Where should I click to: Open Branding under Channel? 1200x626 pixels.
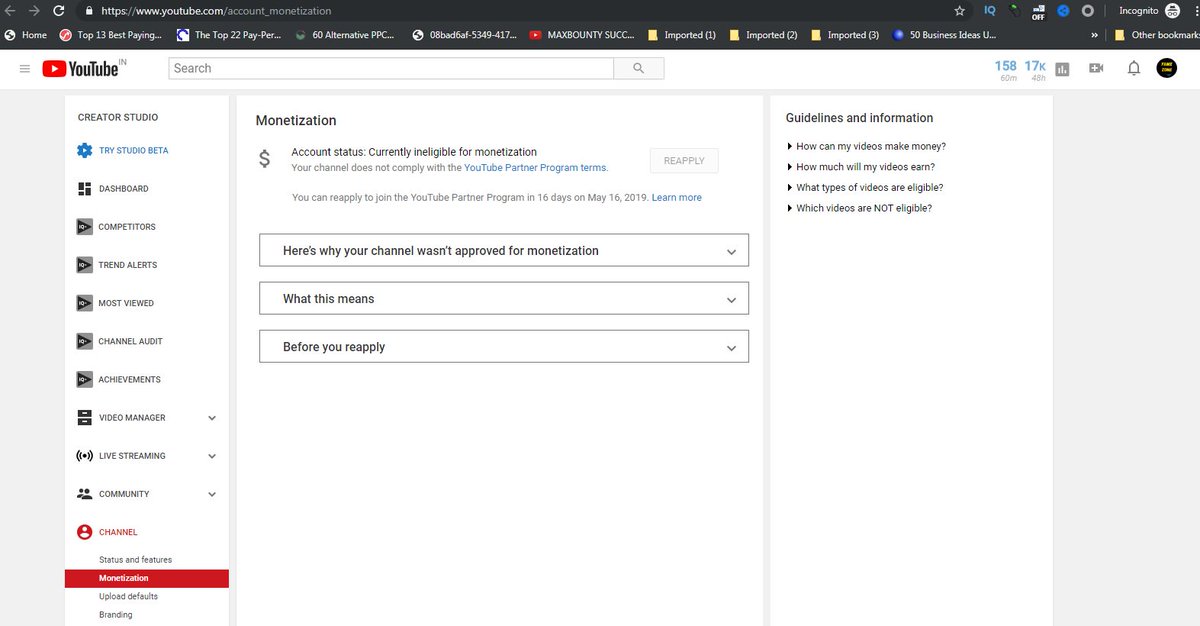[115, 614]
